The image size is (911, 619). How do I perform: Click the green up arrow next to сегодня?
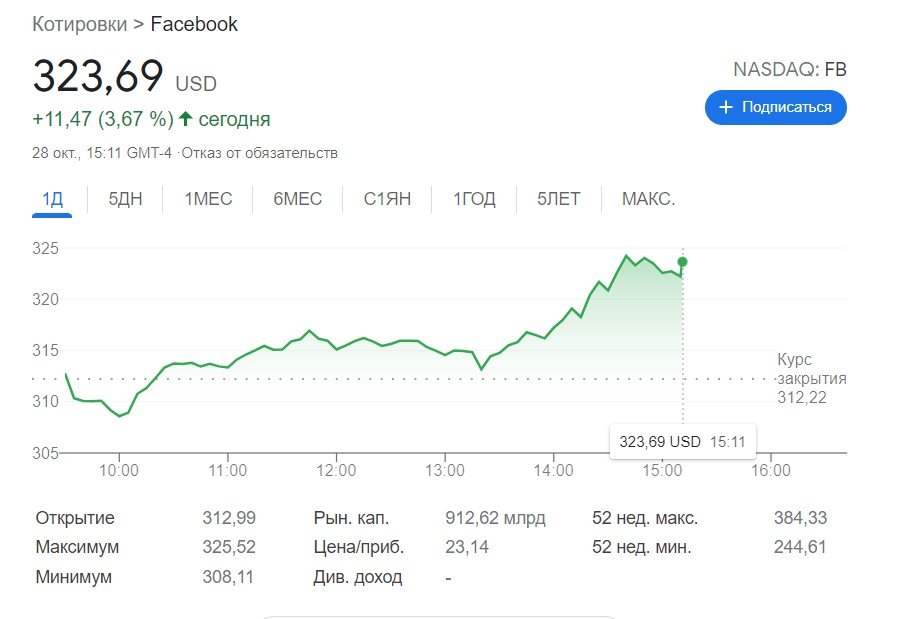coord(186,119)
